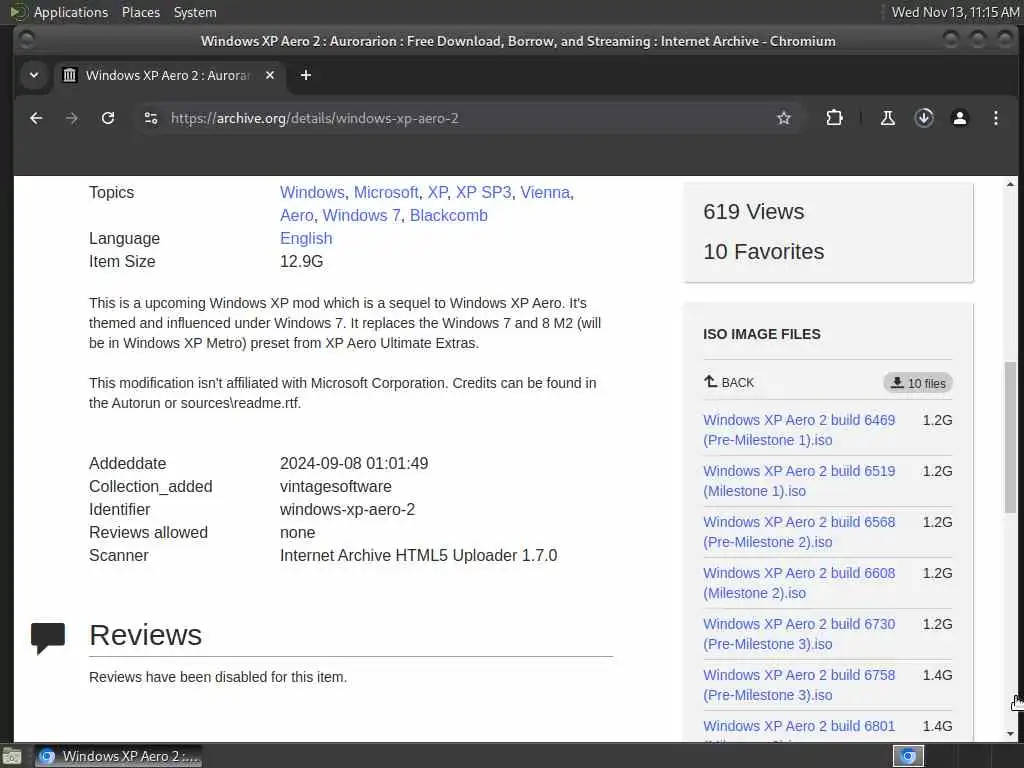Click the Reviews speech bubble icon
The image size is (1024, 768).
[x=48, y=637]
